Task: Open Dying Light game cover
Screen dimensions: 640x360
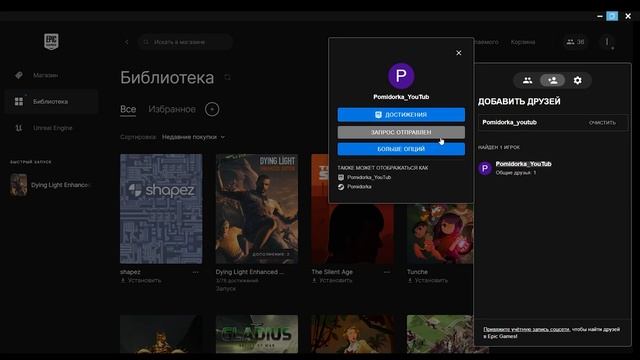Action: pyautogui.click(x=257, y=209)
